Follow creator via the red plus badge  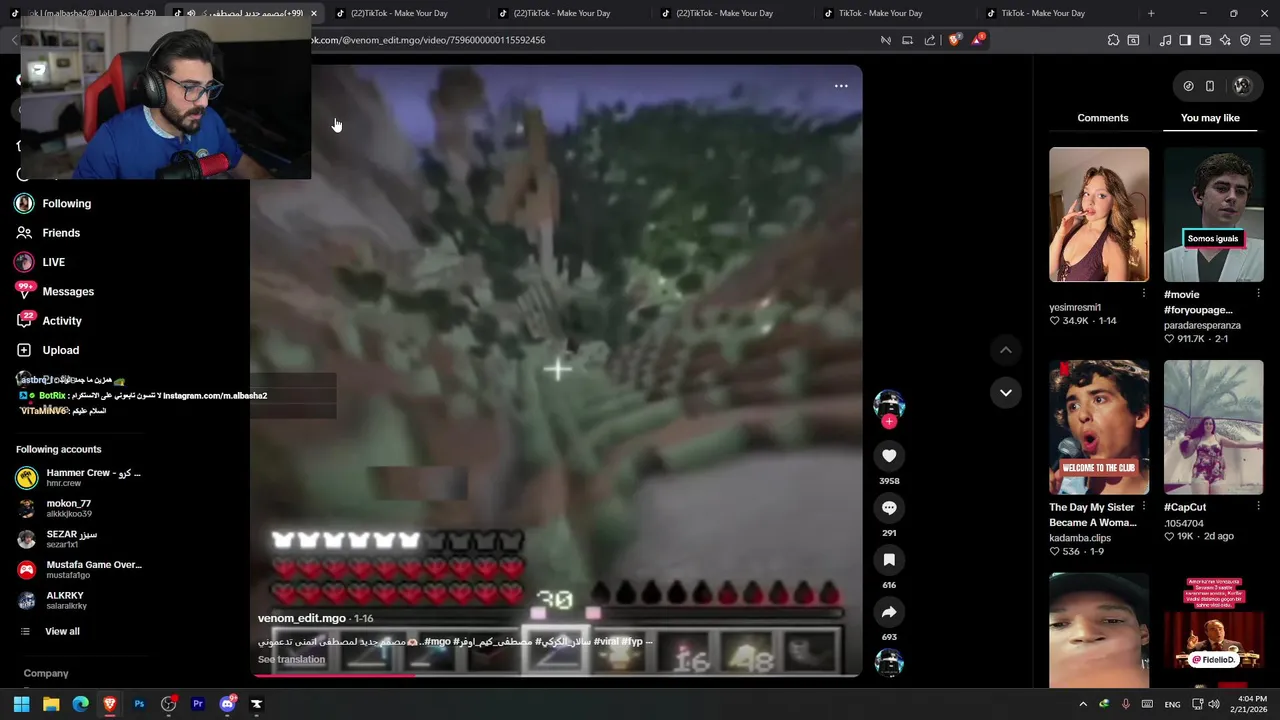pos(889,421)
